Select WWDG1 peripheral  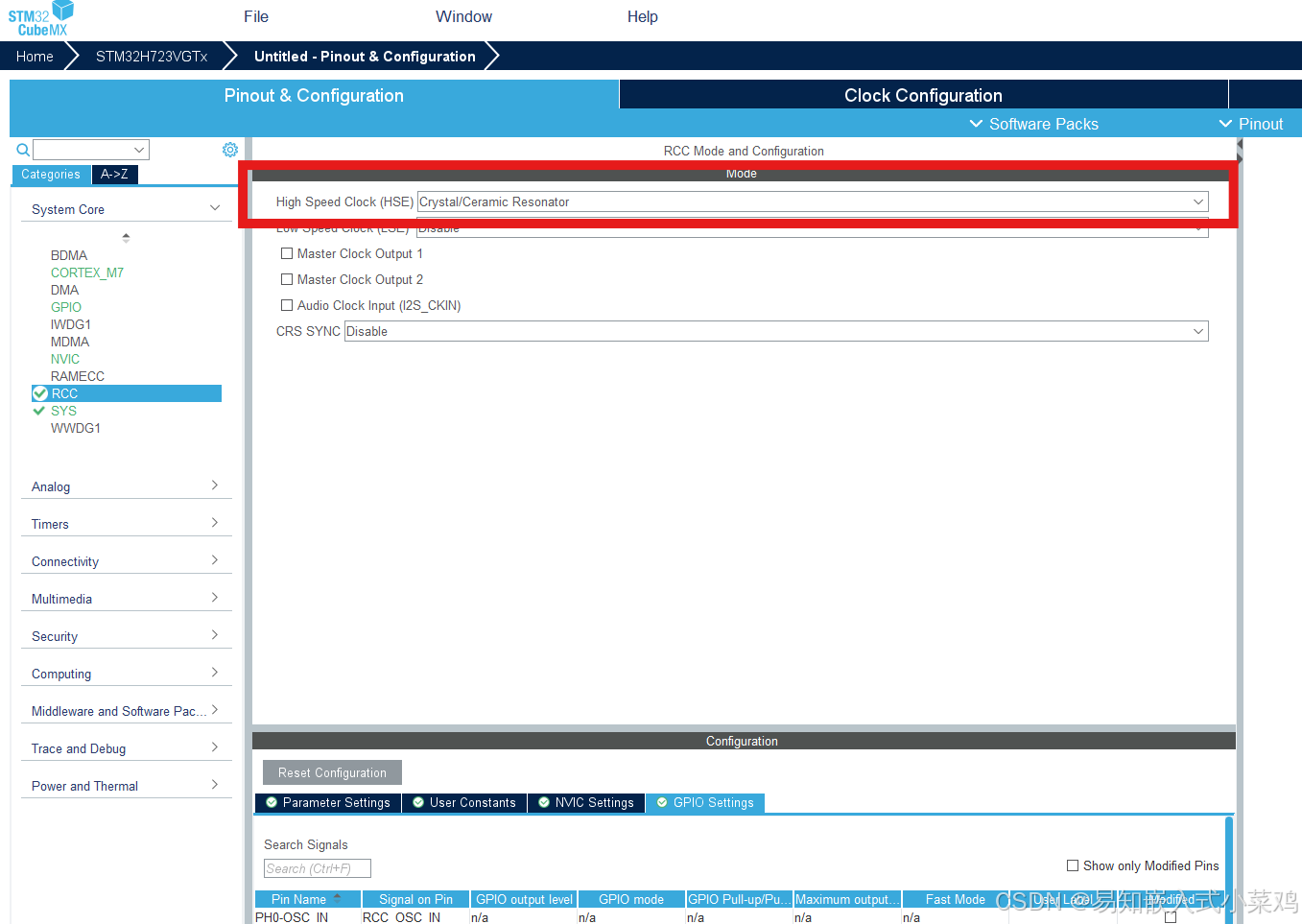pos(76,428)
